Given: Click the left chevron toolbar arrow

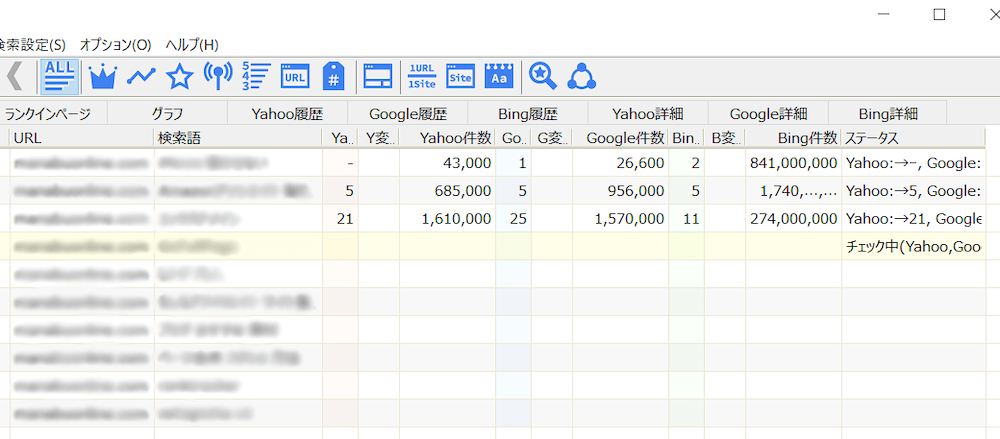Looking at the screenshot, I should pyautogui.click(x=15, y=77).
